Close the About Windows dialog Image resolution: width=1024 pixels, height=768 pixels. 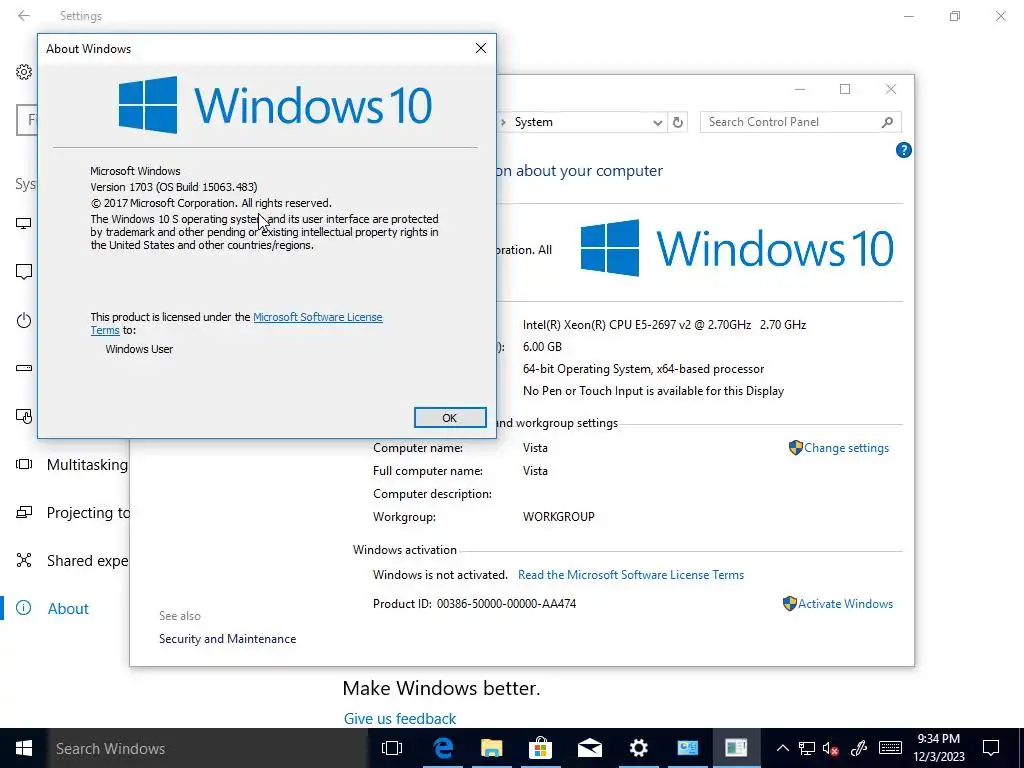click(x=481, y=48)
